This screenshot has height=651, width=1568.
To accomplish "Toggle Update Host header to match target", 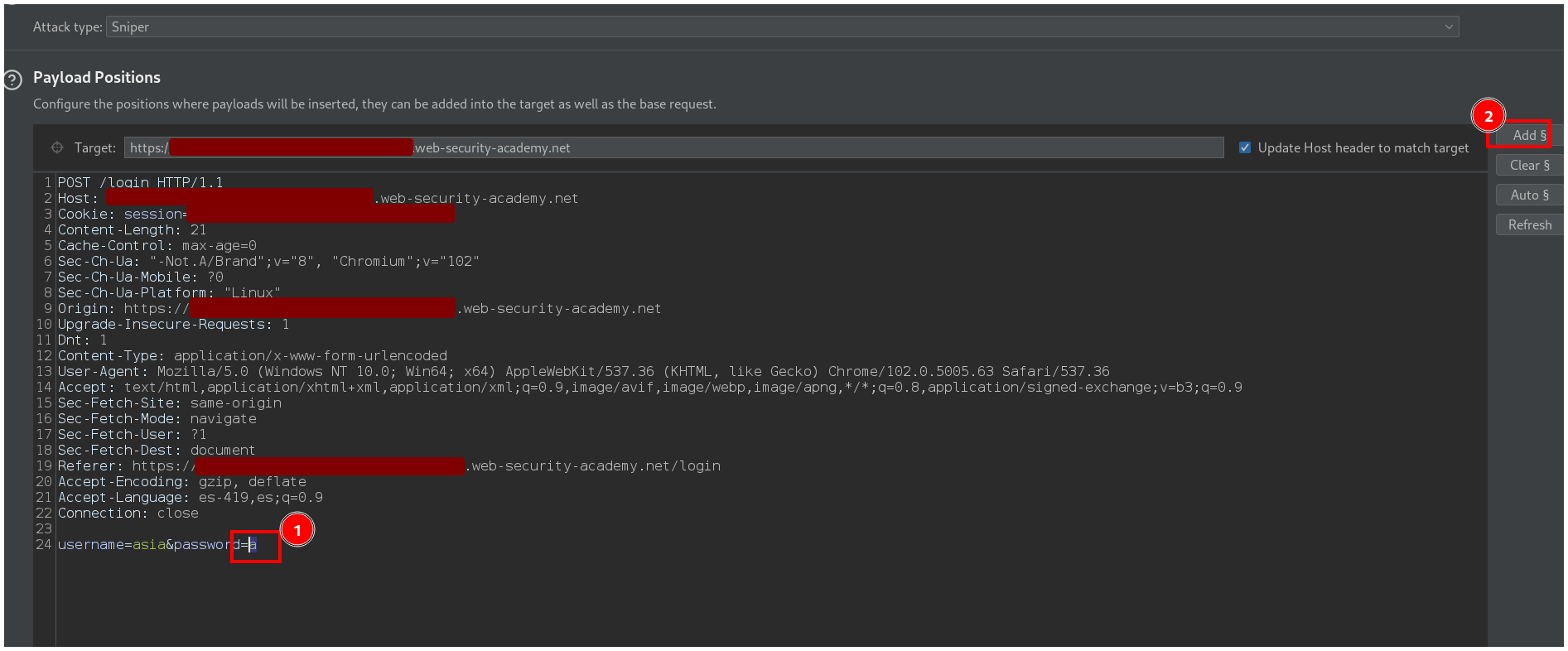I will point(1244,148).
